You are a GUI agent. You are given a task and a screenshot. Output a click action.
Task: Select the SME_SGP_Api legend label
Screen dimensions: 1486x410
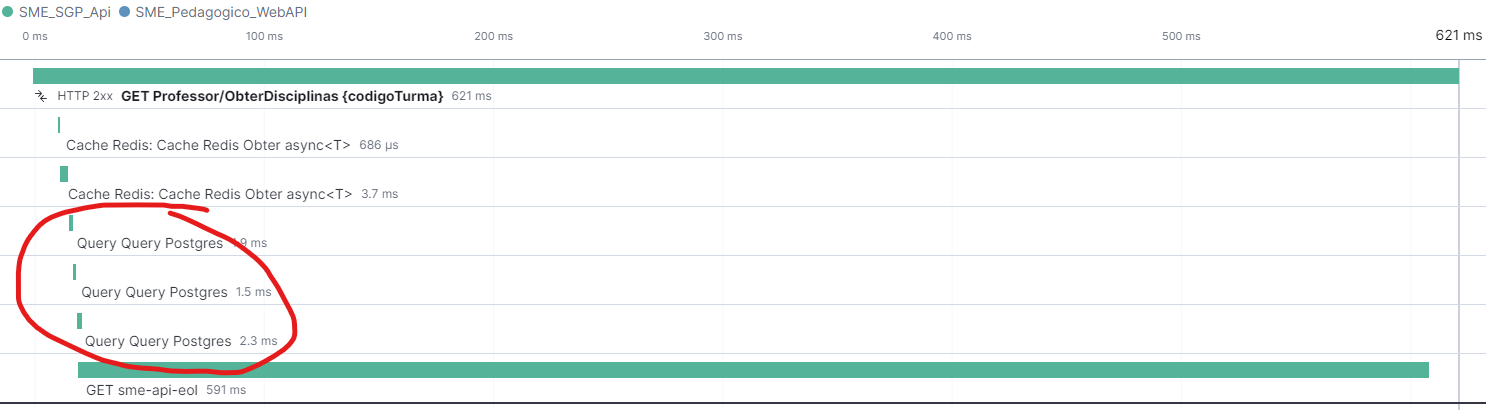tap(64, 13)
